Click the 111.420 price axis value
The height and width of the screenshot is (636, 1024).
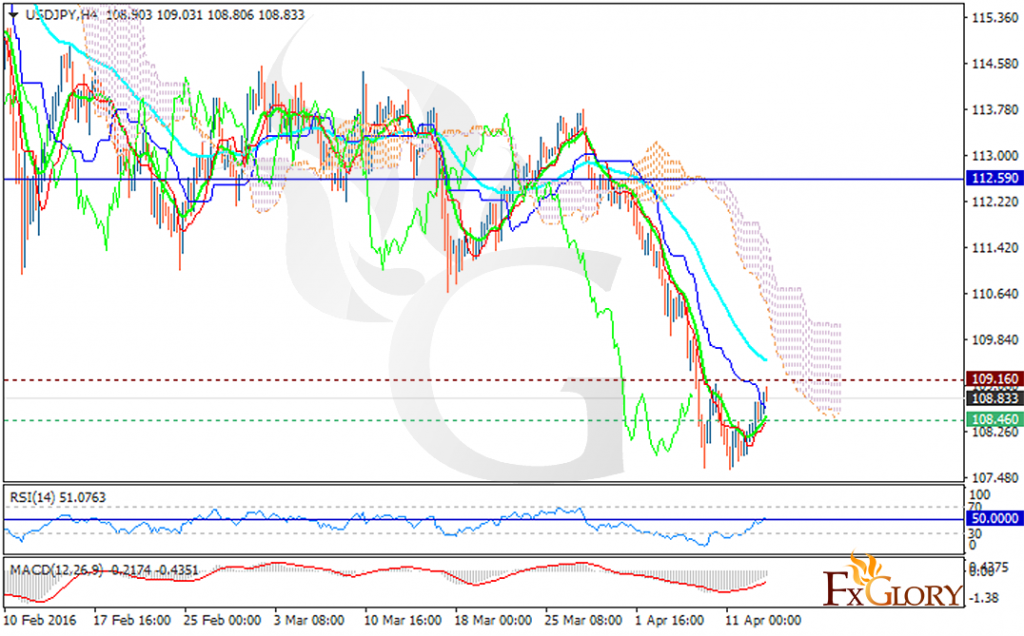pos(995,247)
